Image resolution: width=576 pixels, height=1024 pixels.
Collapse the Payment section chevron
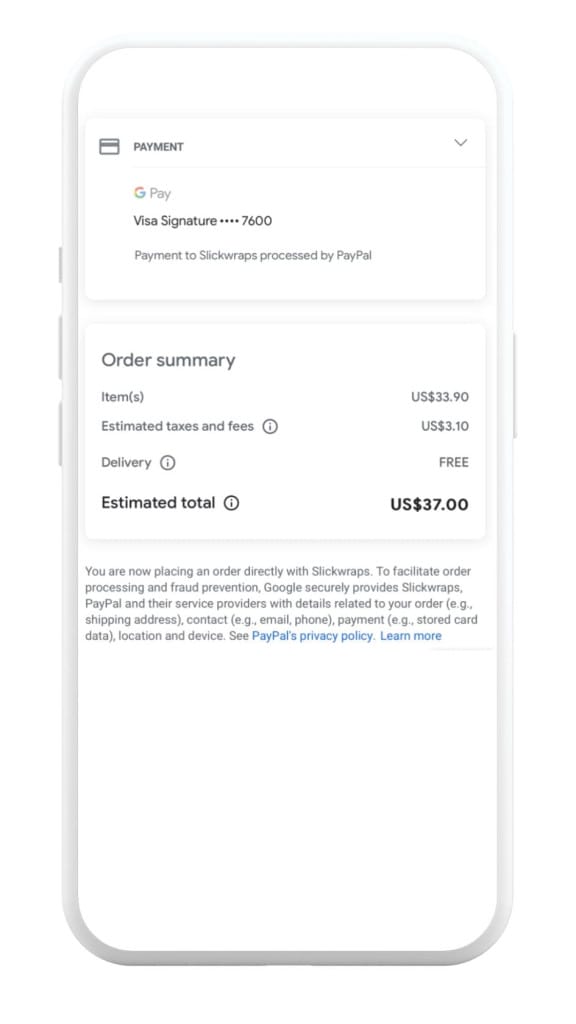460,142
